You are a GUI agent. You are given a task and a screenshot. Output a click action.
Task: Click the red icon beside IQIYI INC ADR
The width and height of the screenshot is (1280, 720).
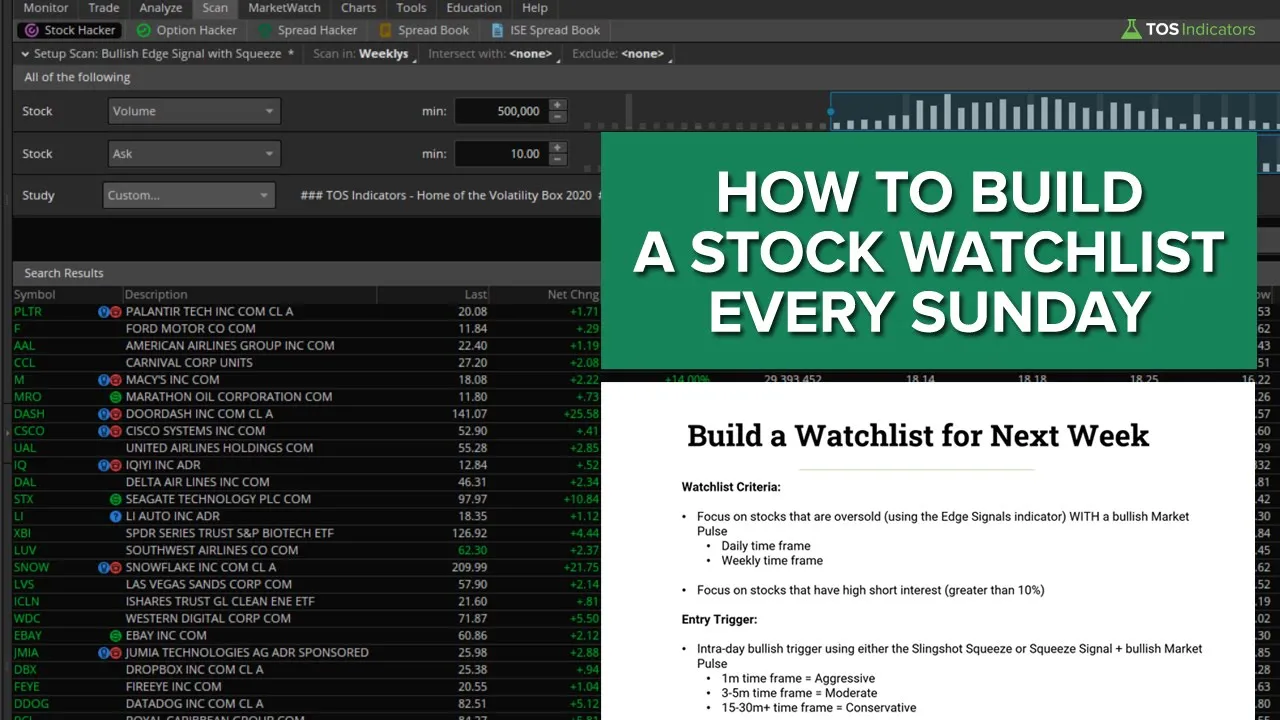(x=115, y=465)
